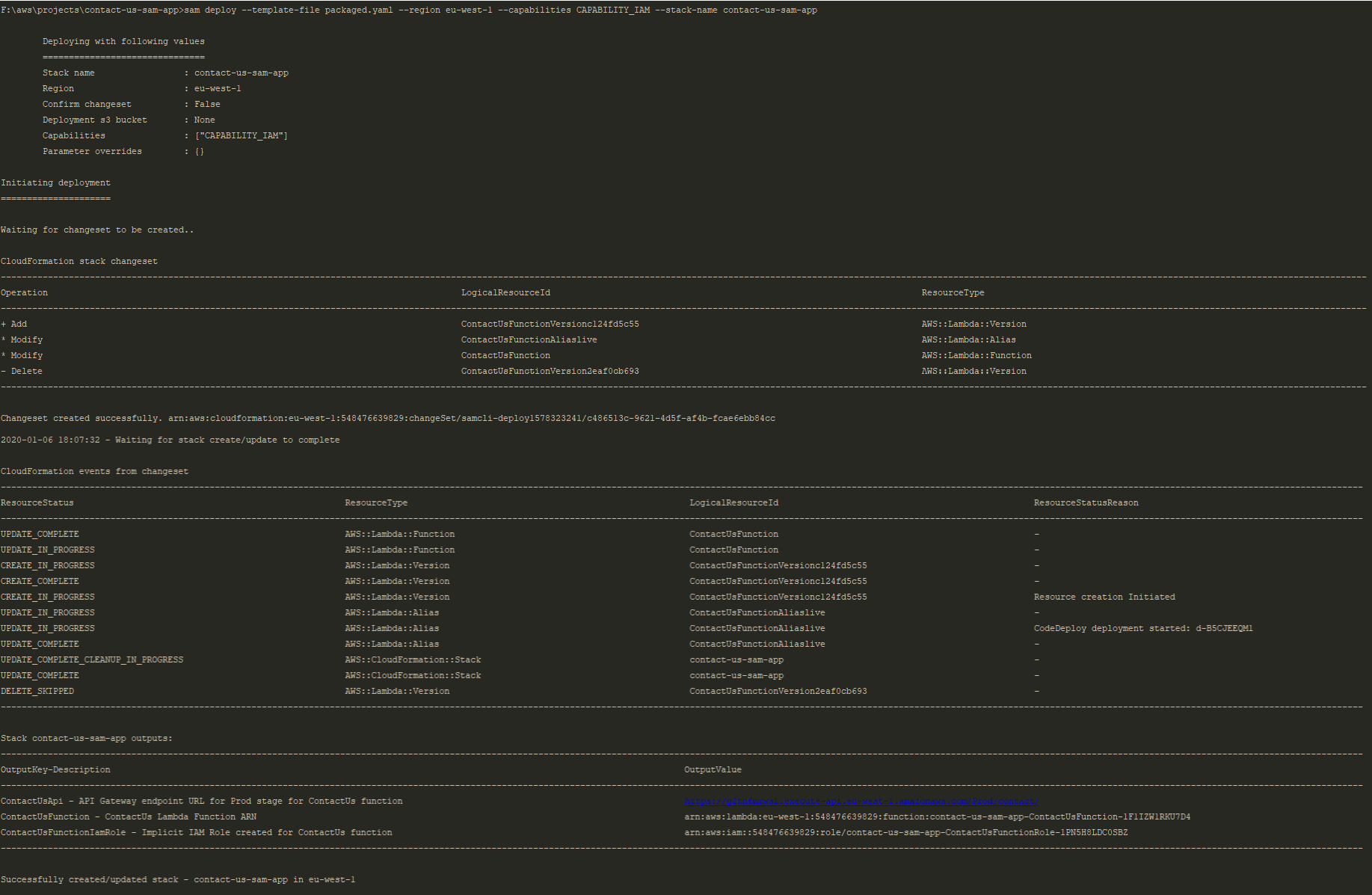
Task: Click the 'ResourceStatusReason' column header
Action: (x=1086, y=503)
